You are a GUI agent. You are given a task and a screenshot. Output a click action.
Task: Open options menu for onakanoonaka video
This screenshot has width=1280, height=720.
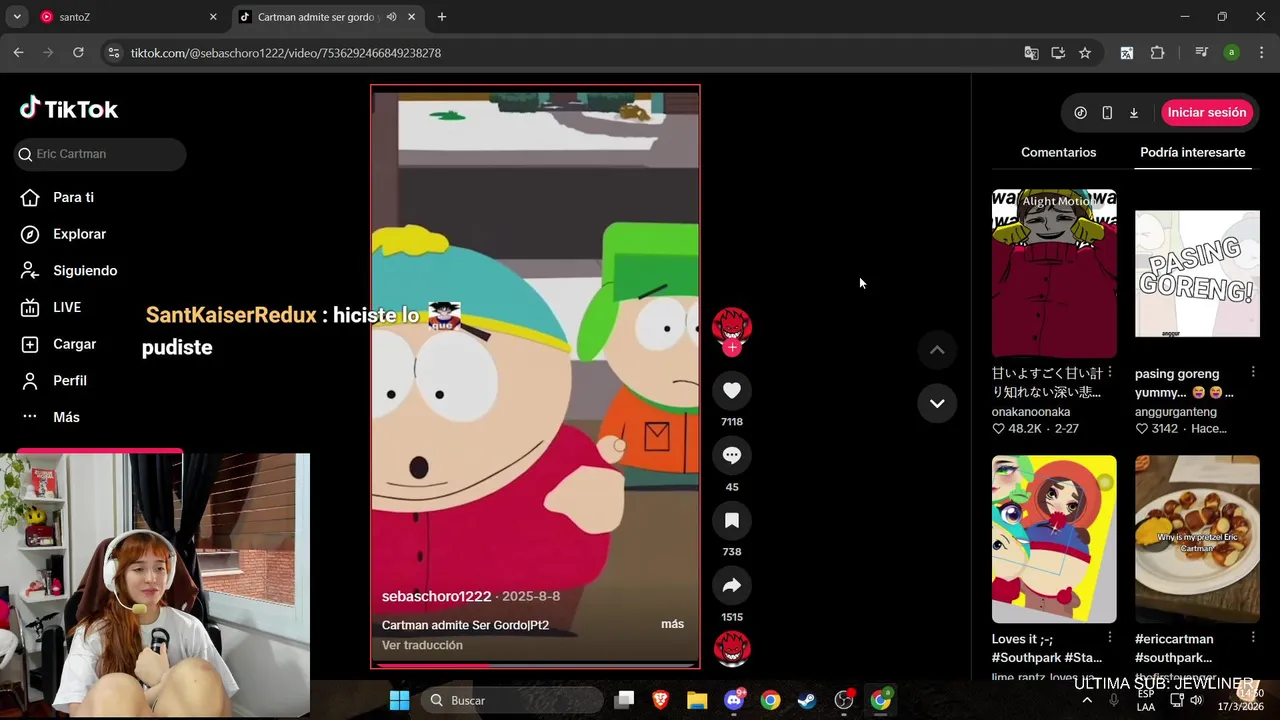click(x=1110, y=372)
